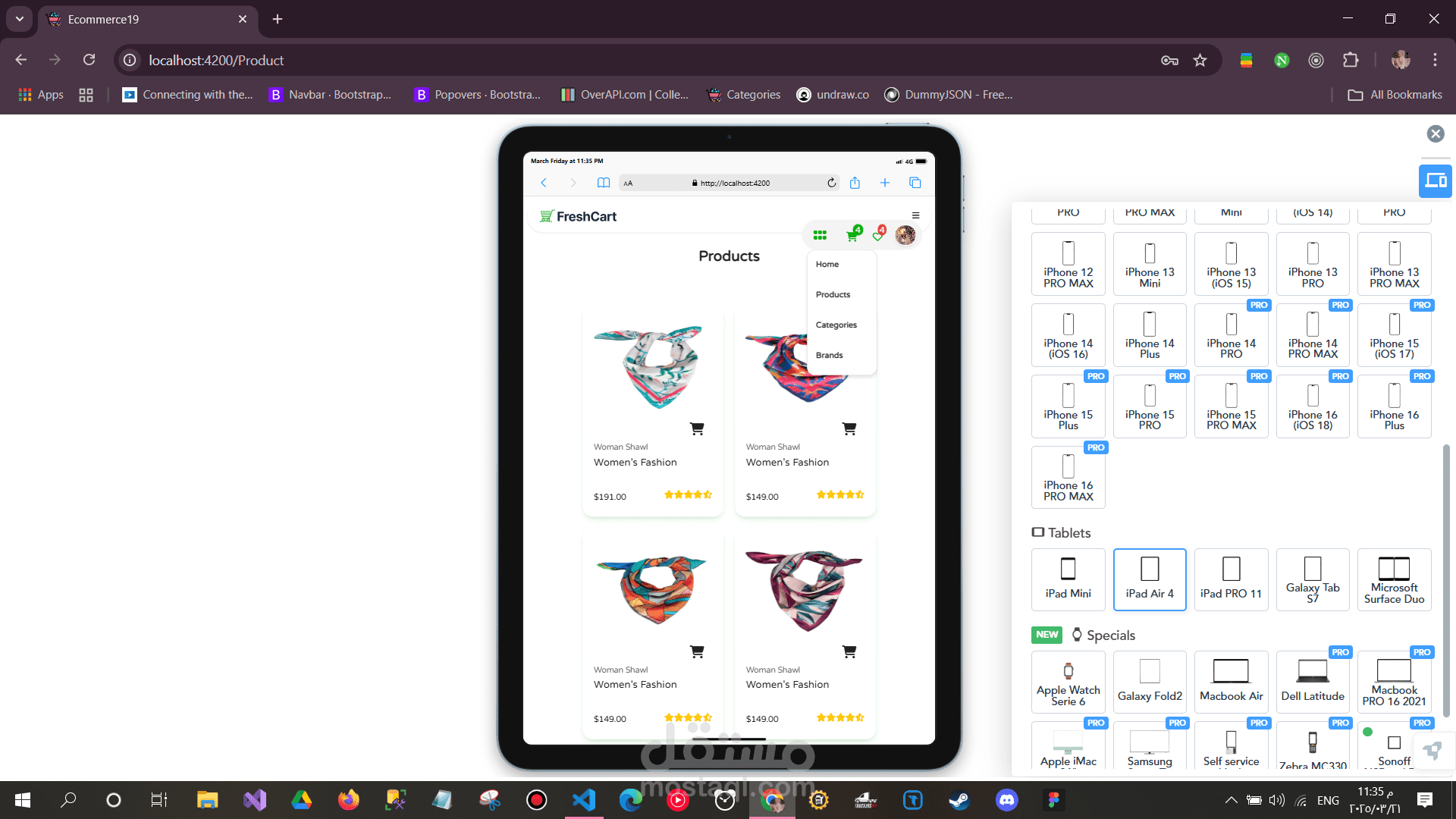Switch to the Galaxy Tab S7 tablet preset

pos(1312,579)
